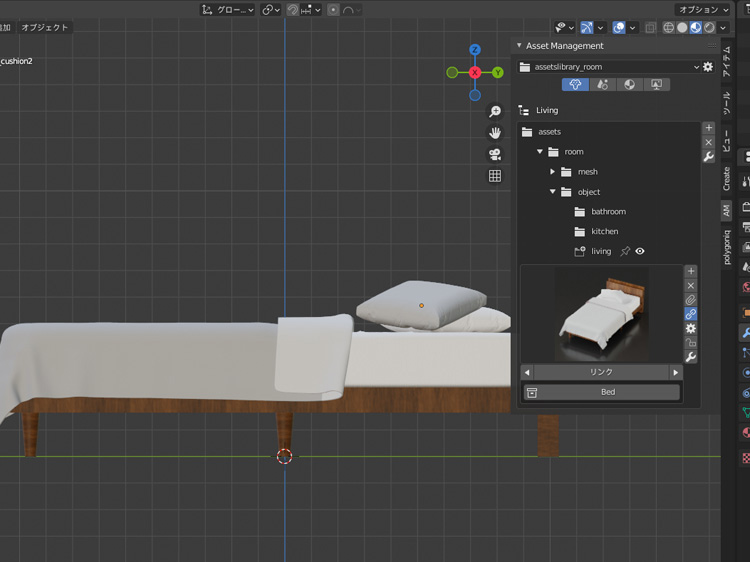Click the オブジェクト menu in header
The image size is (750, 562).
(45, 27)
